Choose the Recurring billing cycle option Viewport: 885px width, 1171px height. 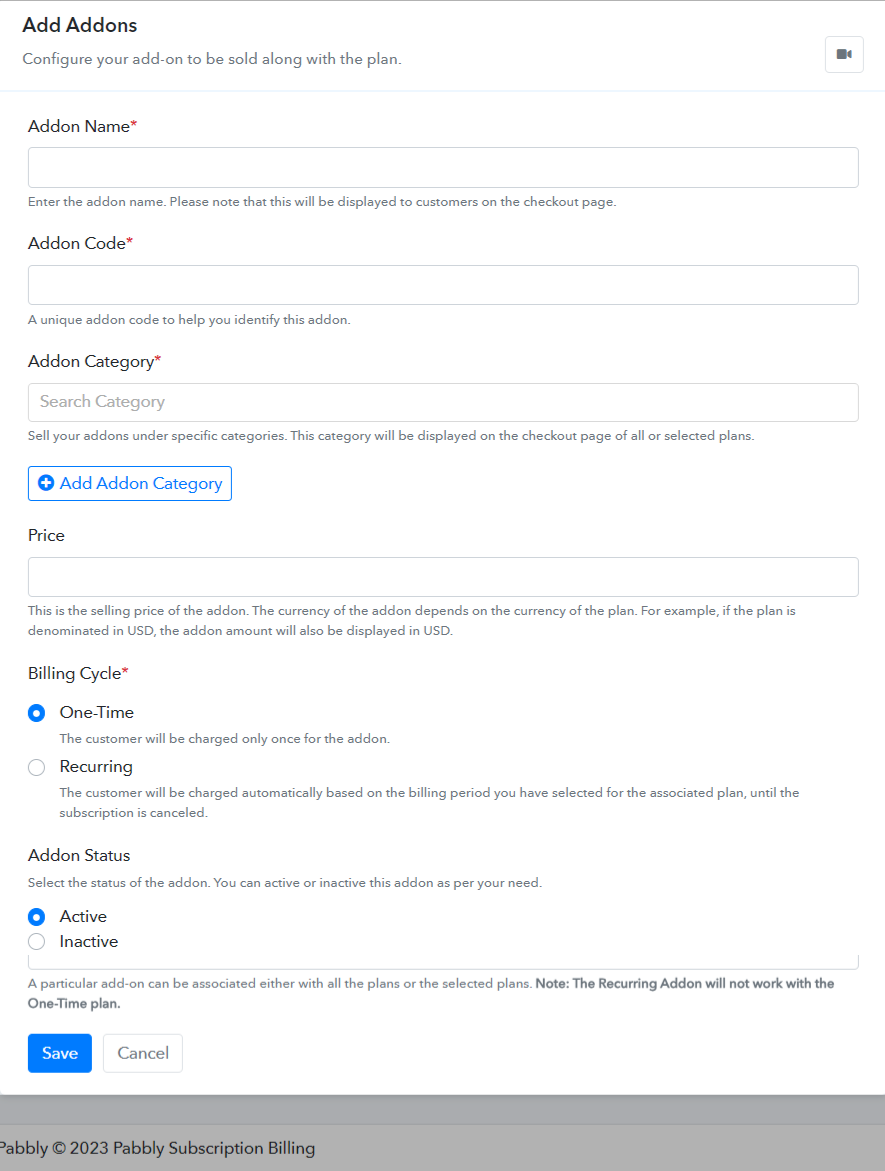point(37,767)
